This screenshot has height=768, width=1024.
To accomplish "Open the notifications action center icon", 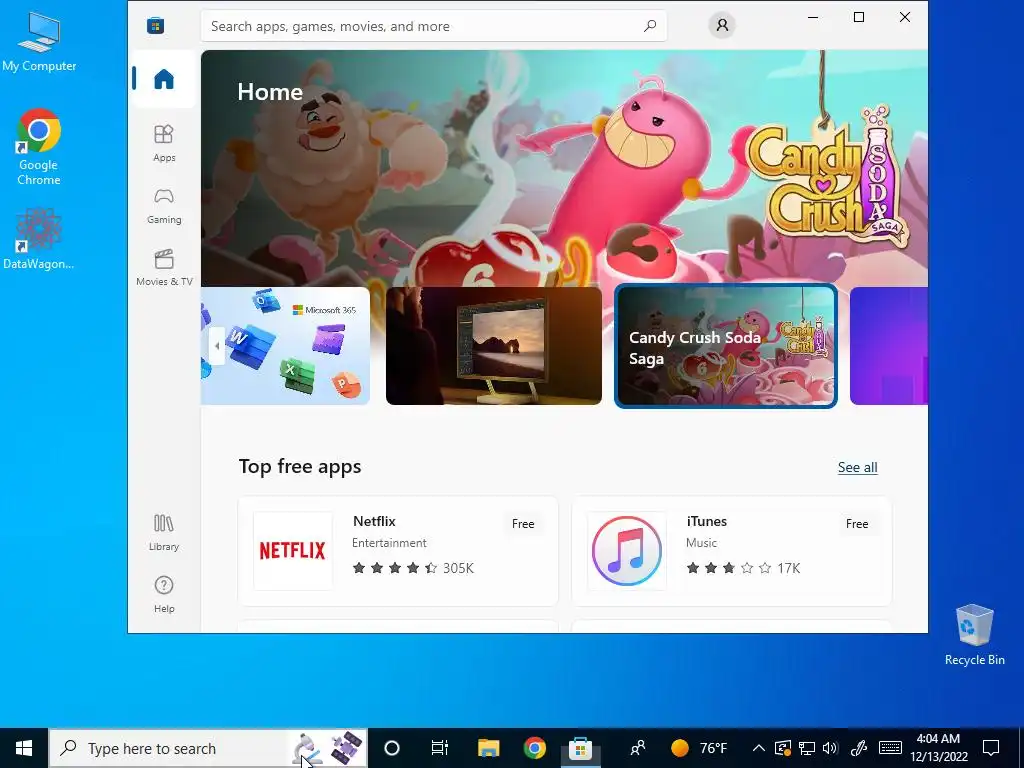I will (x=991, y=748).
